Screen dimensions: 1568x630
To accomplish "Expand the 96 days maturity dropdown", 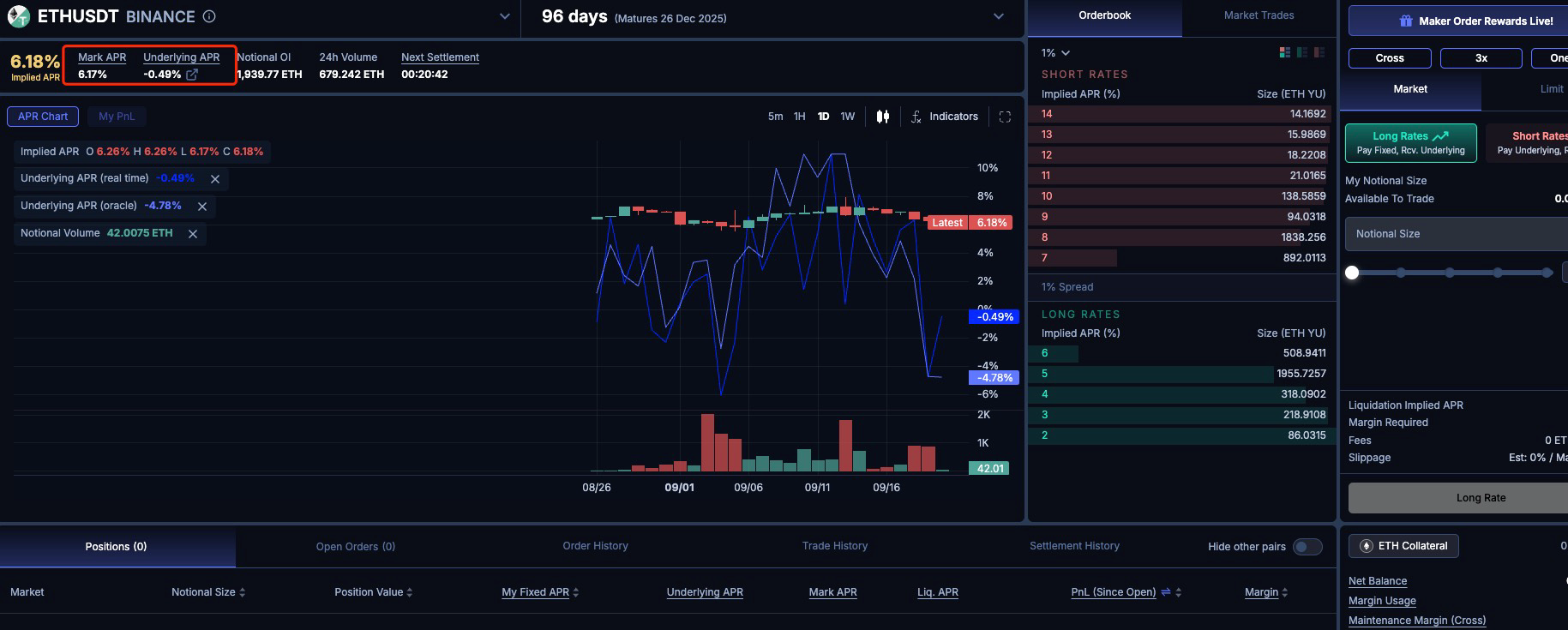I will click(998, 16).
